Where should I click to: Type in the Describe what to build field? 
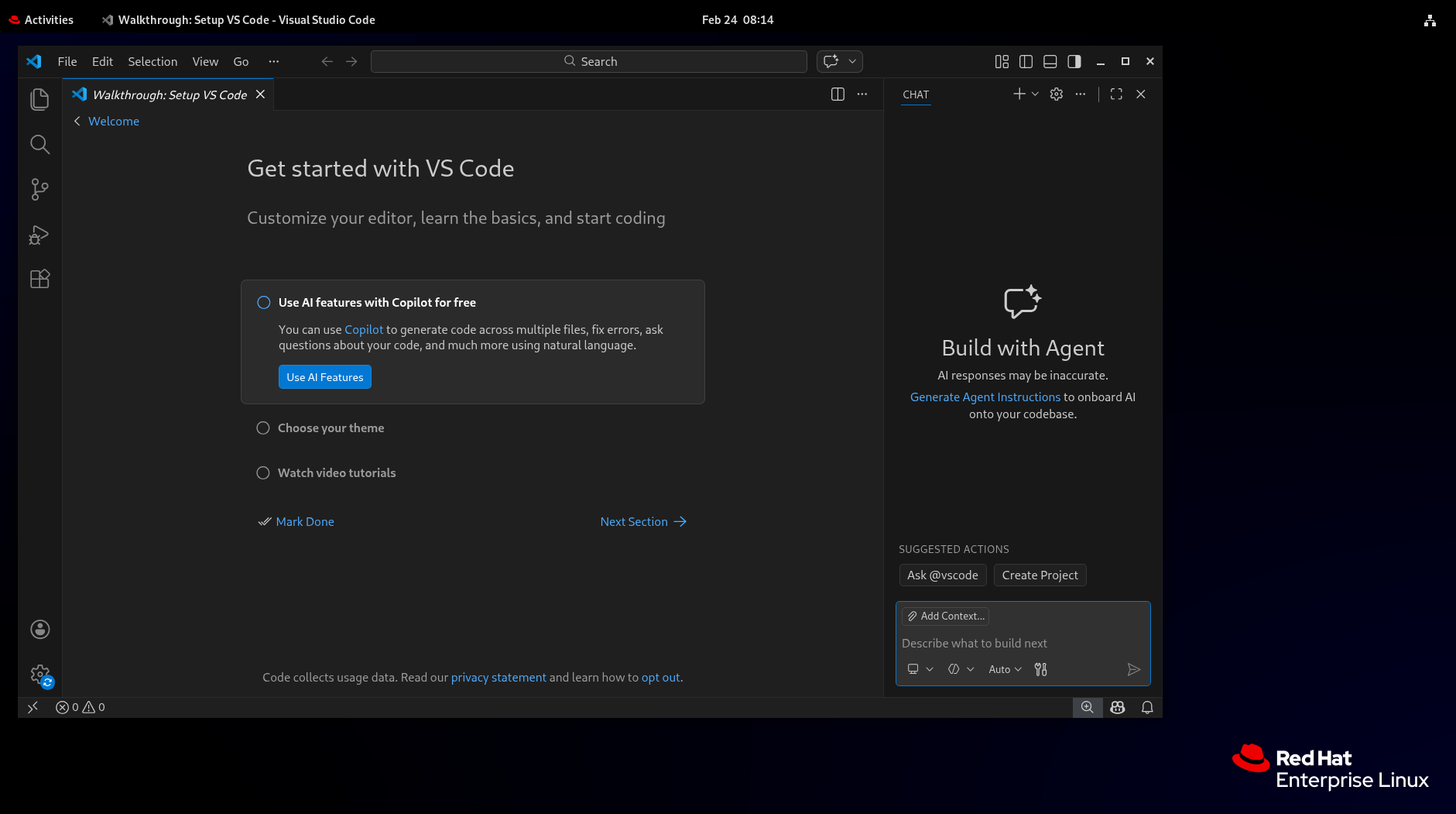point(1006,644)
